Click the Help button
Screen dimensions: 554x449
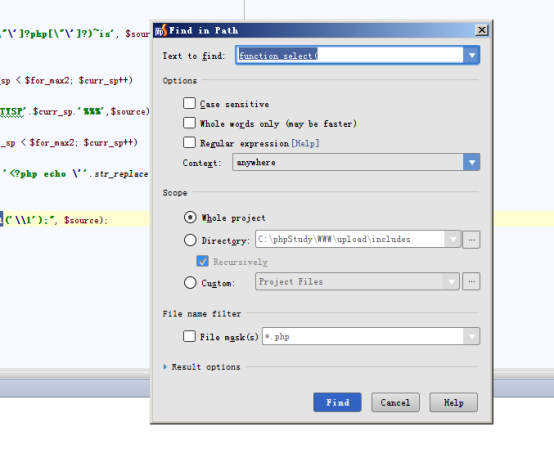pos(454,402)
